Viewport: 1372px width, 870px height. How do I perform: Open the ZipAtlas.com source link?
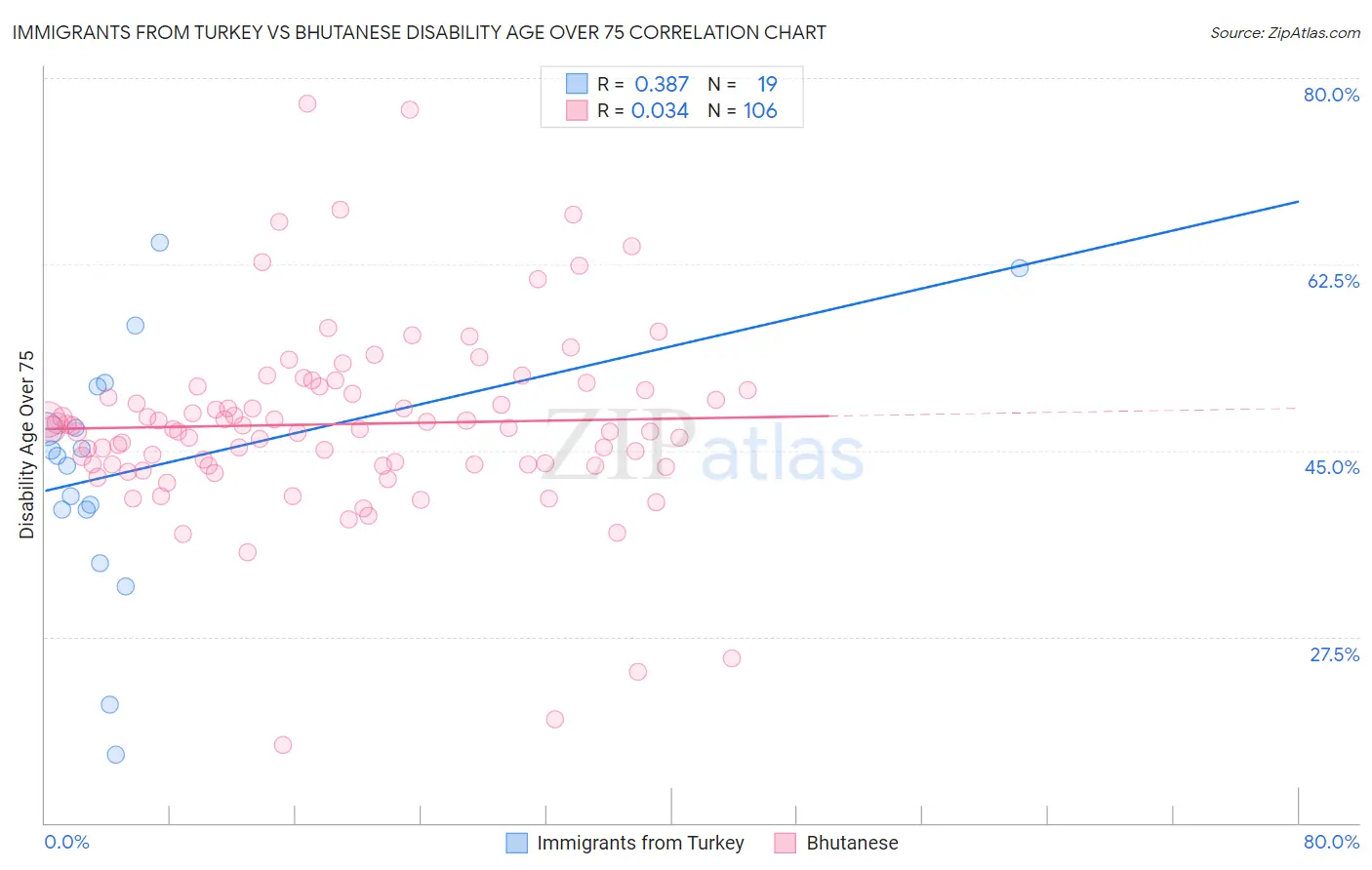point(1285,32)
